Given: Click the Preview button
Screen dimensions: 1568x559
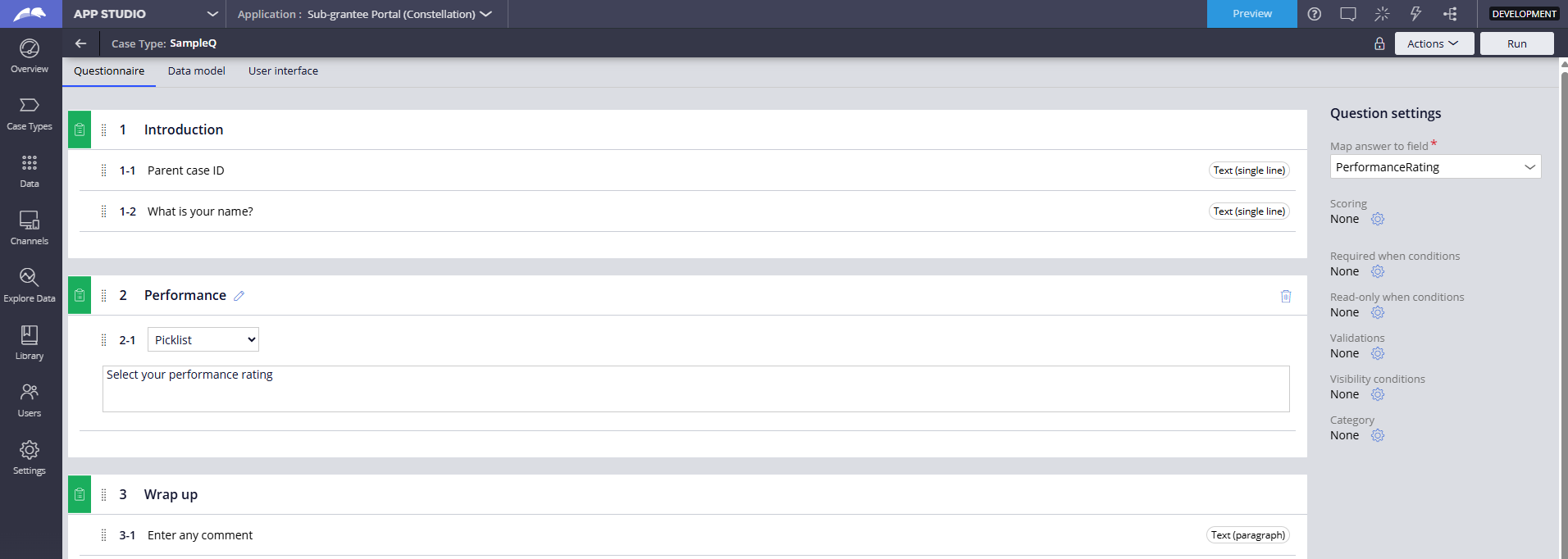Looking at the screenshot, I should 1251,14.
